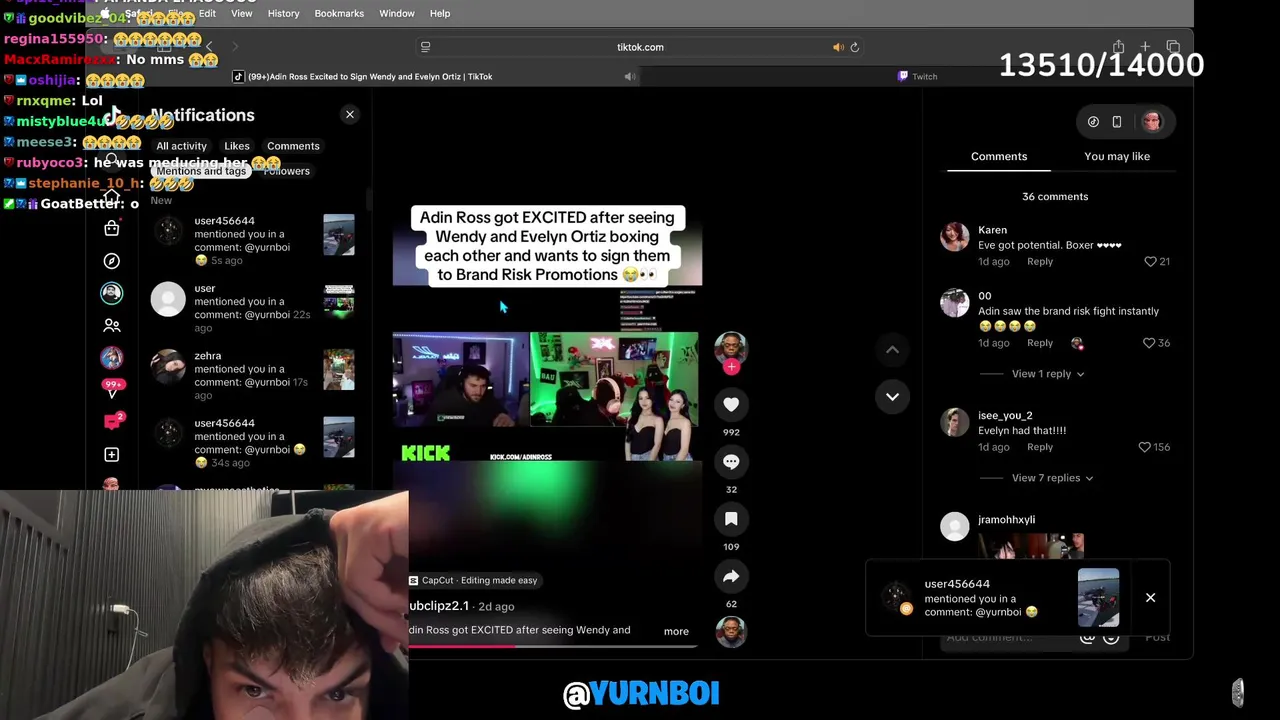Go to the next video with down arrow
The image size is (1280, 720).
(x=892, y=397)
